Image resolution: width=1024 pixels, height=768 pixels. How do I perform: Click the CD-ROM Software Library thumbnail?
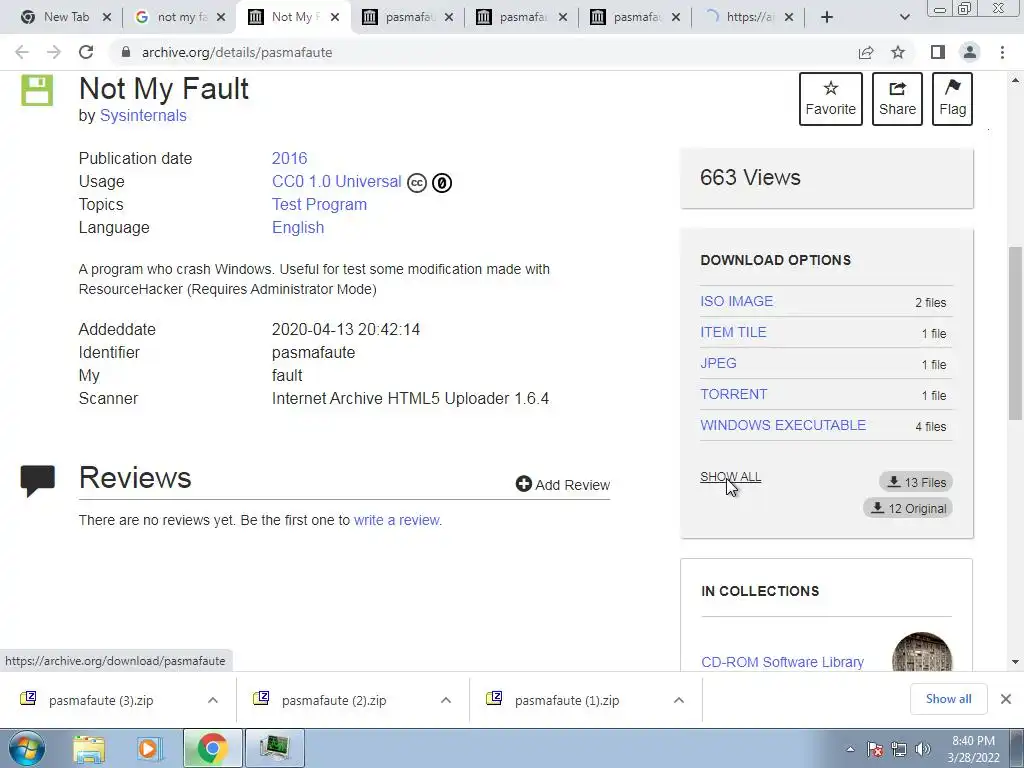point(922,652)
